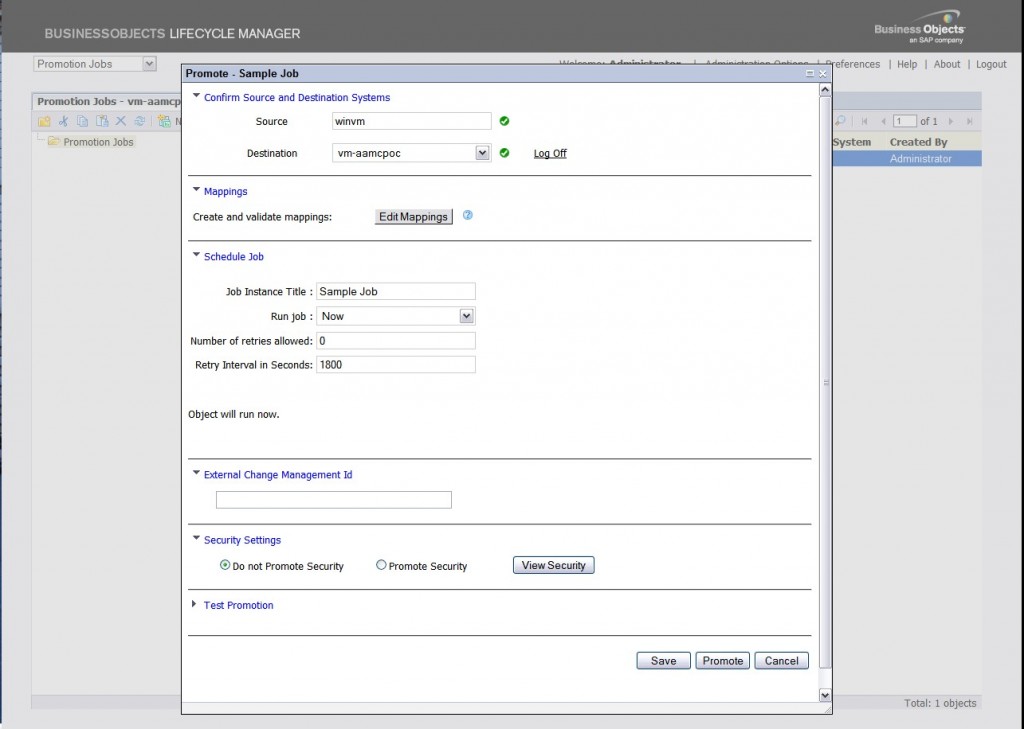Collapse the Mappings section
The height and width of the screenshot is (729, 1024).
click(x=196, y=189)
